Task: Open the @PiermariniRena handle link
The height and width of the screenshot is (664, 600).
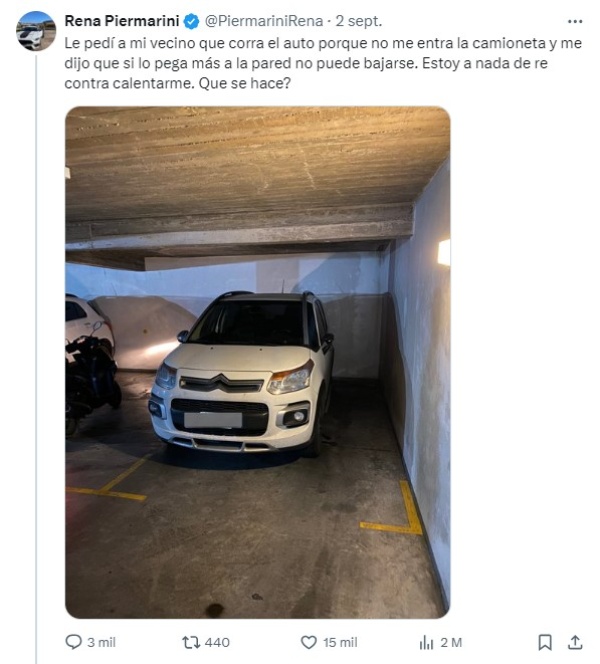Action: tap(263, 21)
